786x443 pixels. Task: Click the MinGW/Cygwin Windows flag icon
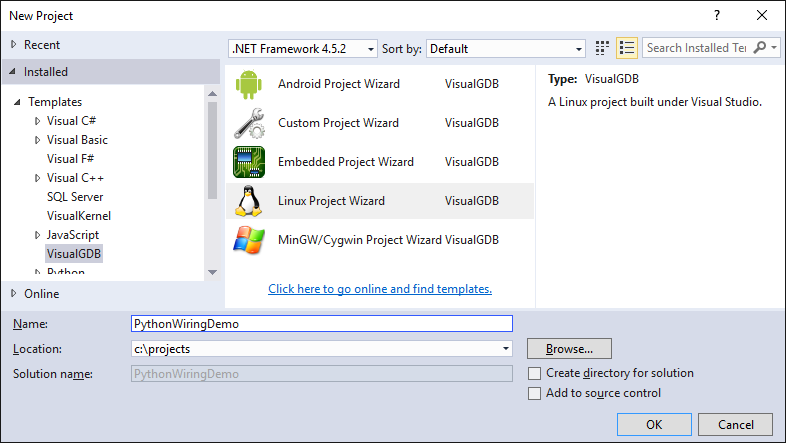pos(248,240)
